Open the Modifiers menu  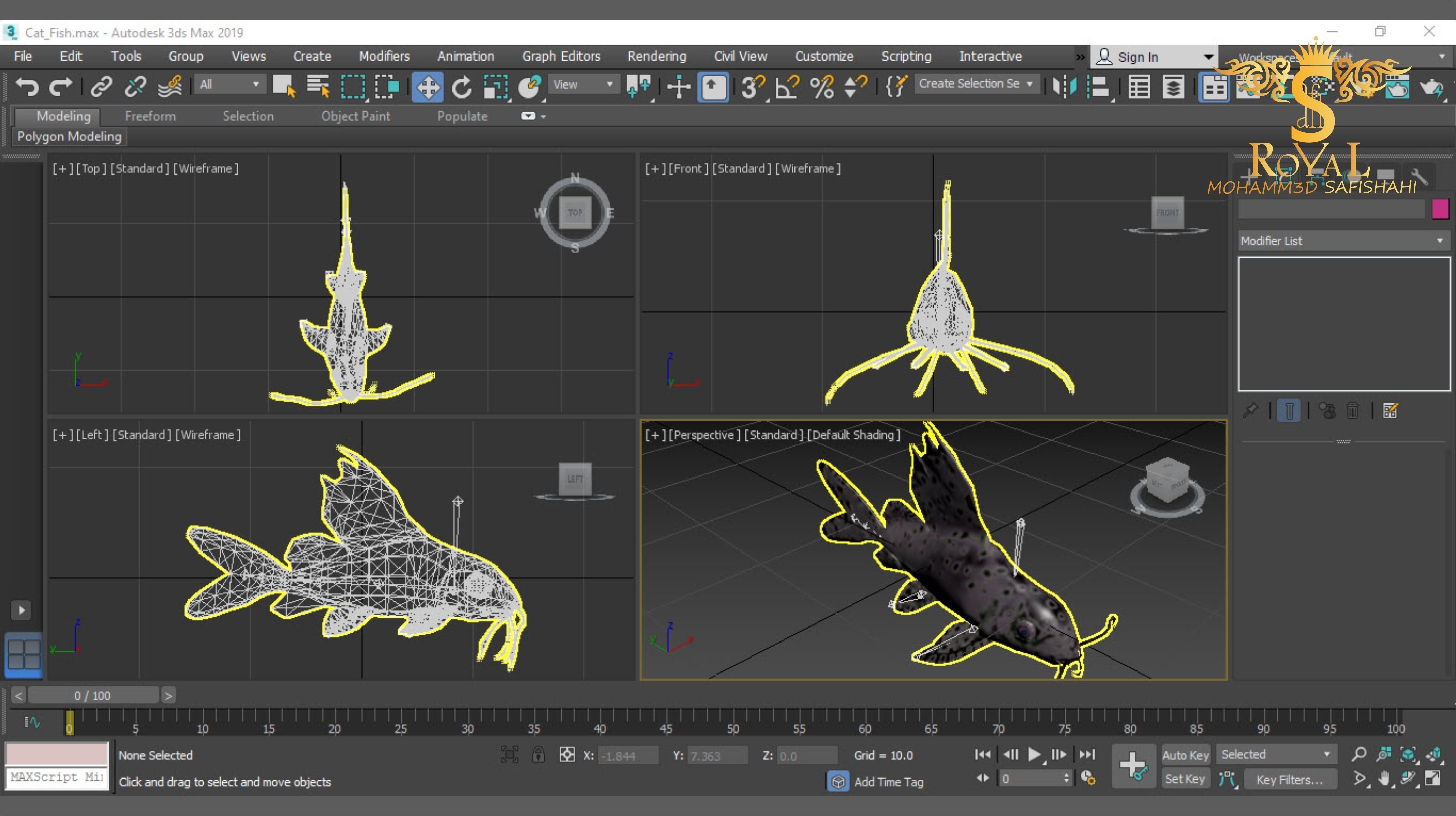click(384, 56)
